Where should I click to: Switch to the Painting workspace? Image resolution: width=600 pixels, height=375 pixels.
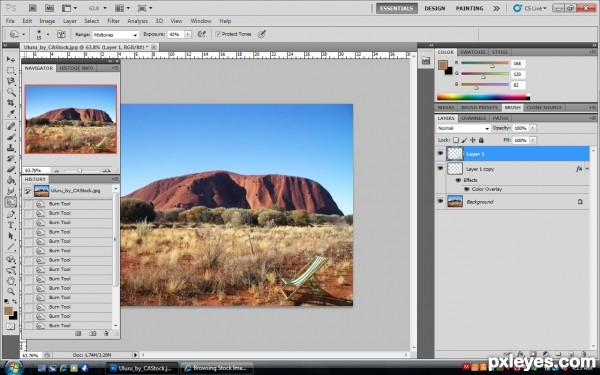coord(469,8)
